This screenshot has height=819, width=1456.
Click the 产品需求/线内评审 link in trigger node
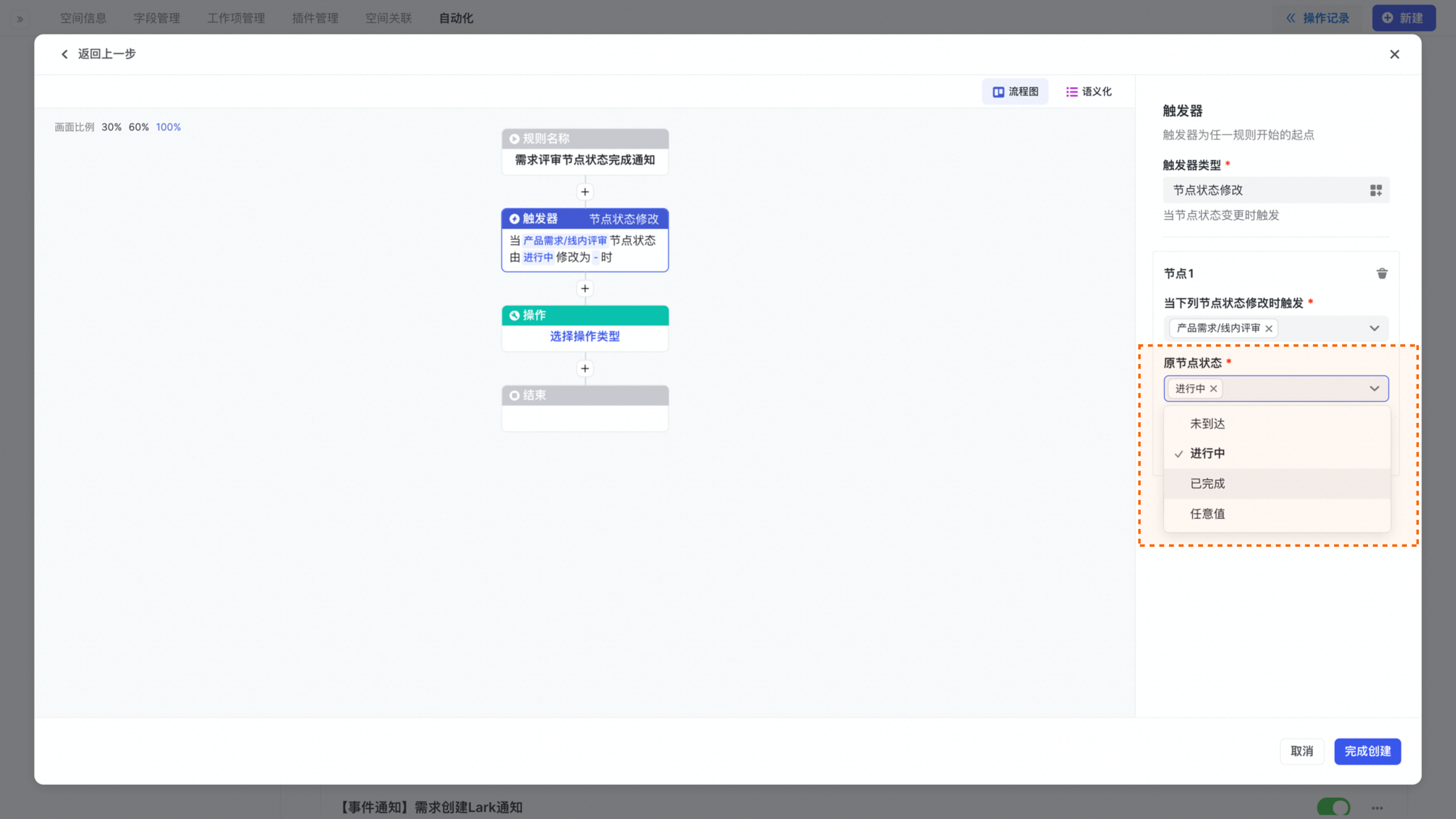click(x=565, y=241)
